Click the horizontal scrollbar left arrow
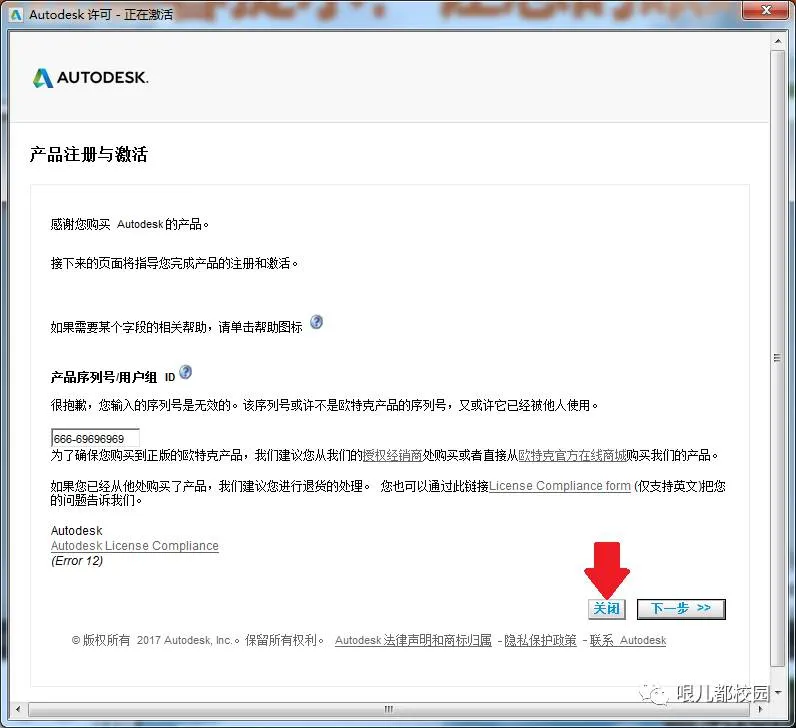This screenshot has width=796, height=728. (18, 709)
